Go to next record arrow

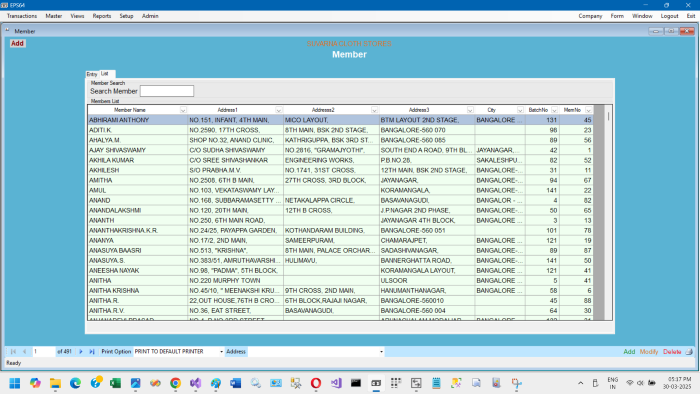(x=81, y=352)
